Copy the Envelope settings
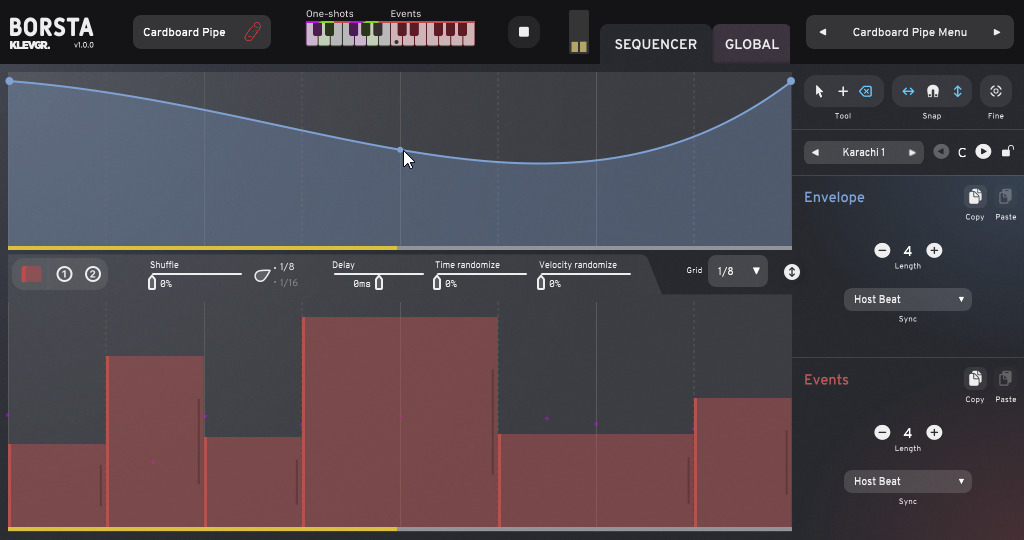Screen dimensions: 1024x540 (974, 197)
